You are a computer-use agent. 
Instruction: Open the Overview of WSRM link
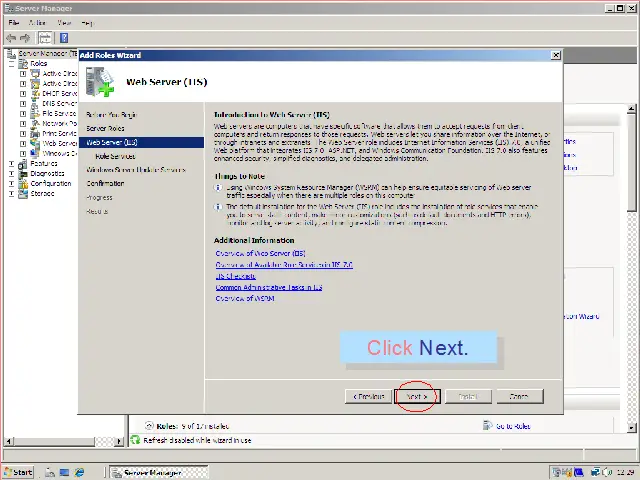[x=245, y=298]
